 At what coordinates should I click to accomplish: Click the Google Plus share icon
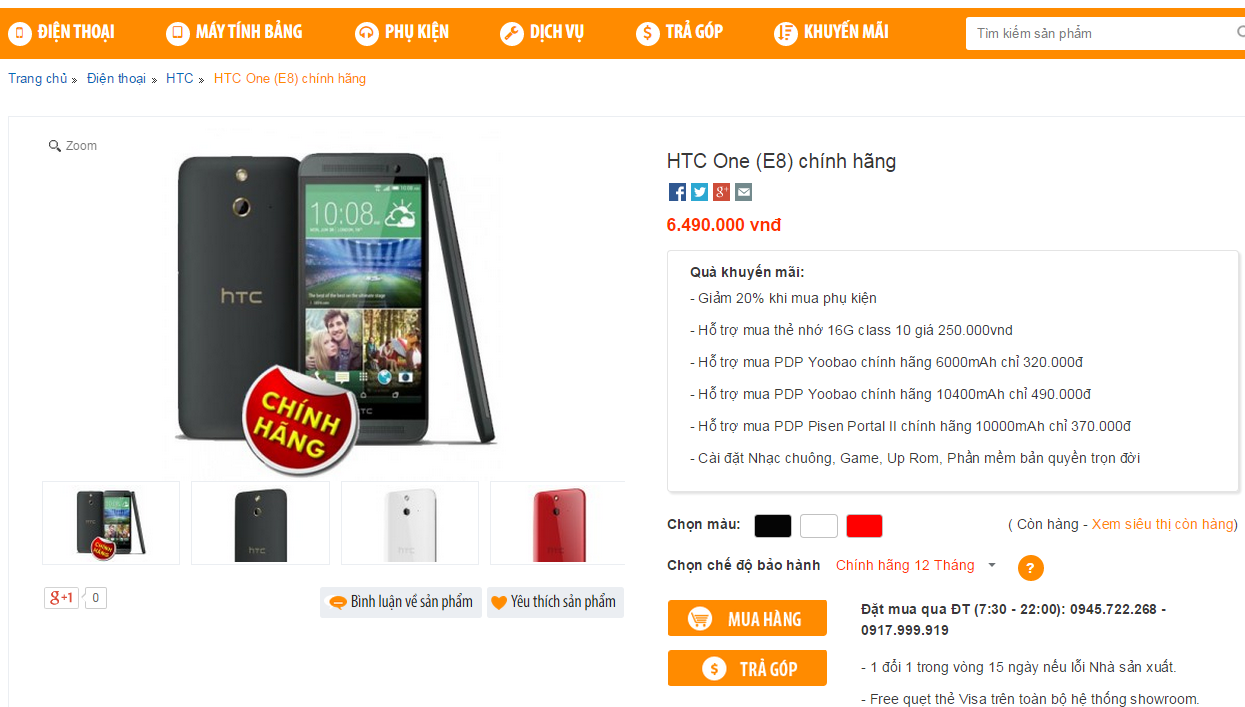(x=721, y=192)
